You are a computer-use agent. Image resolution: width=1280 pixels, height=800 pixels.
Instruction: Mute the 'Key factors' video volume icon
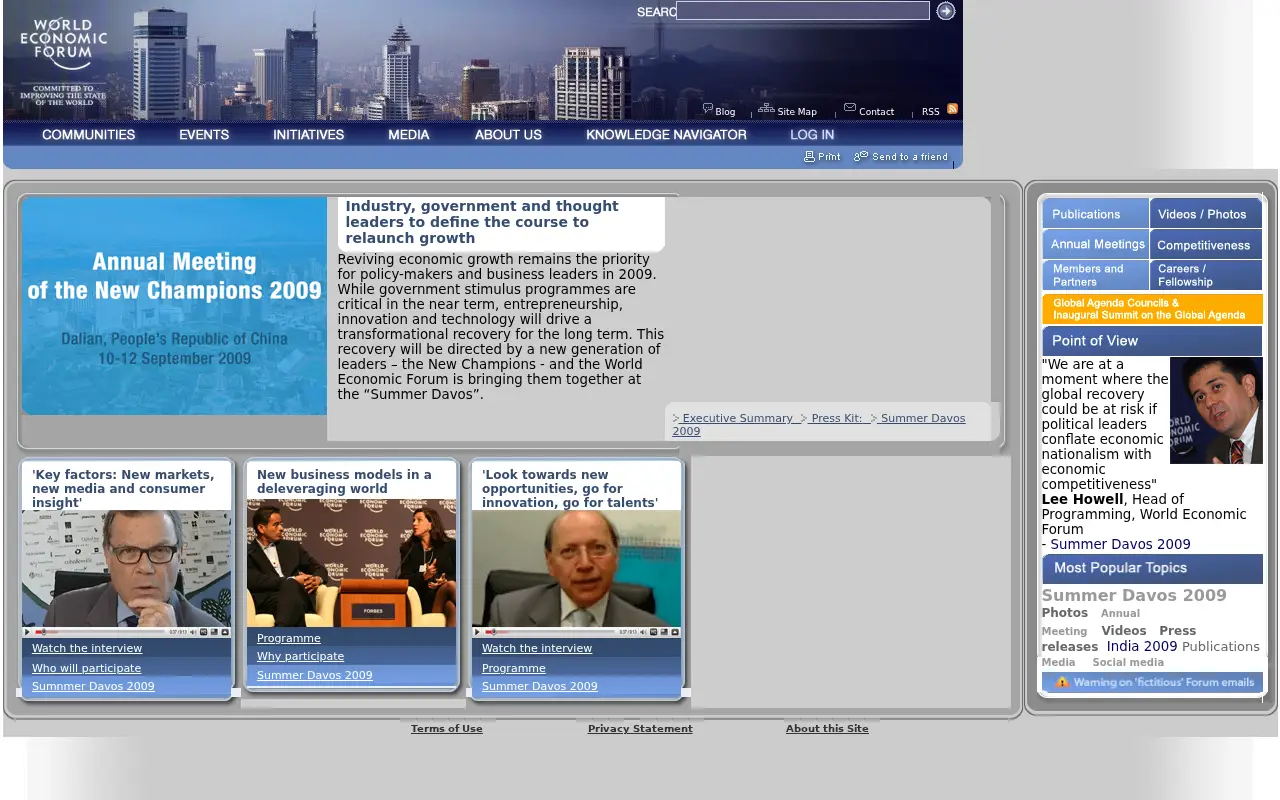[193, 632]
